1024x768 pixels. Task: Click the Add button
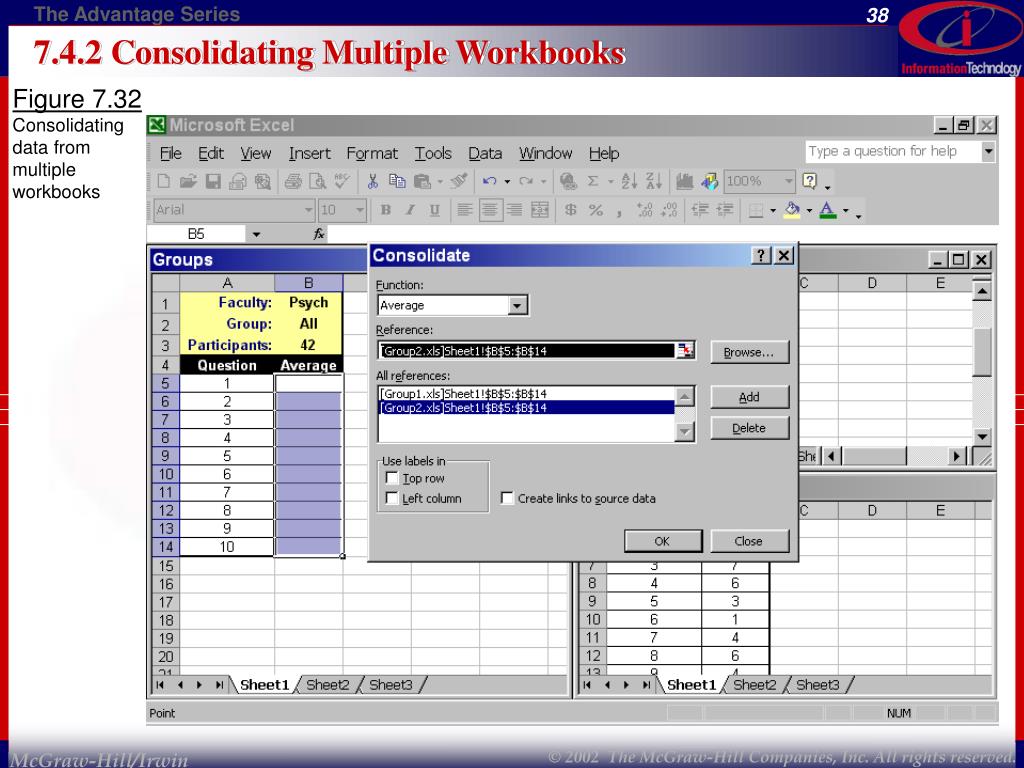point(749,397)
